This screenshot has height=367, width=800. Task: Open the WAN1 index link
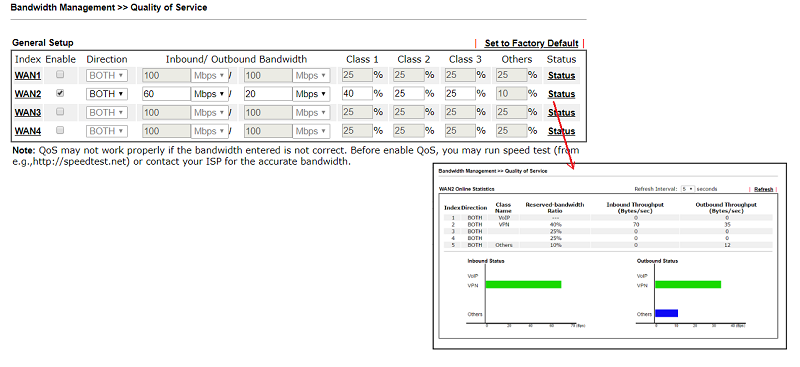pyautogui.click(x=28, y=76)
